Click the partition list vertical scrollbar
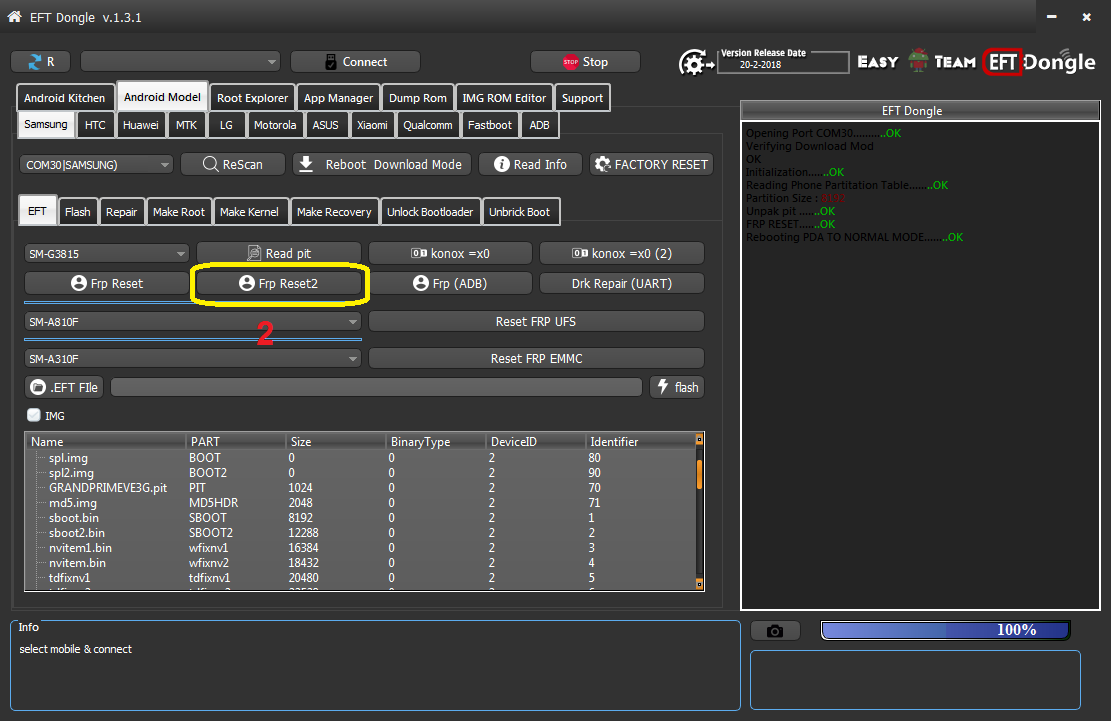 (x=699, y=511)
